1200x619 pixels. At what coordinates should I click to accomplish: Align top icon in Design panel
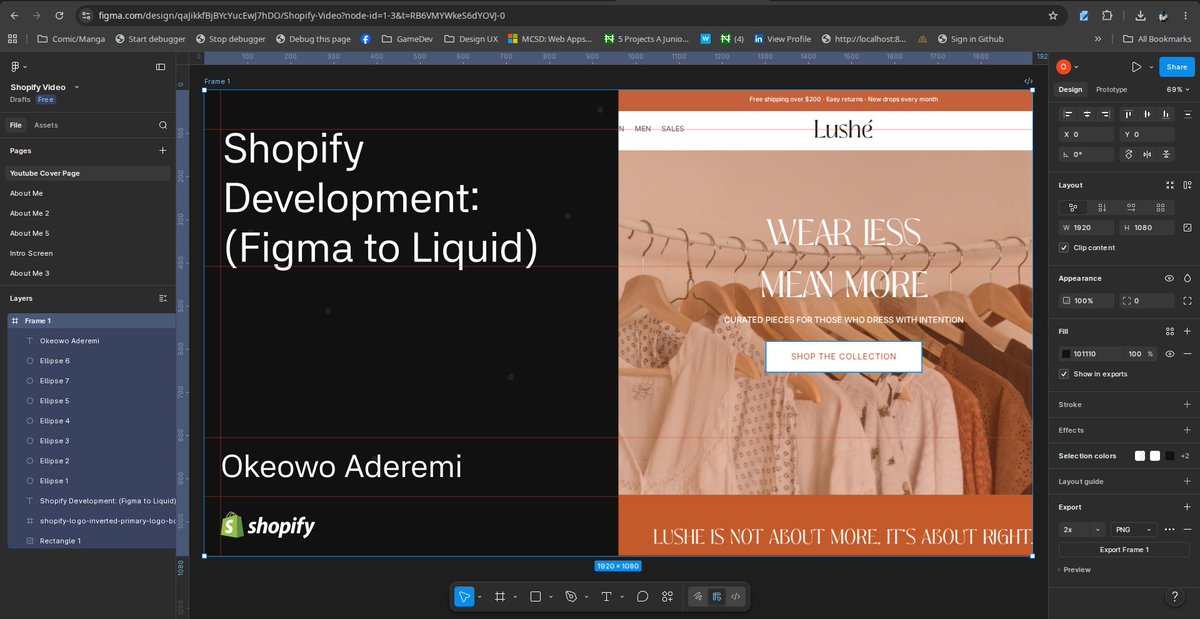(x=1130, y=114)
